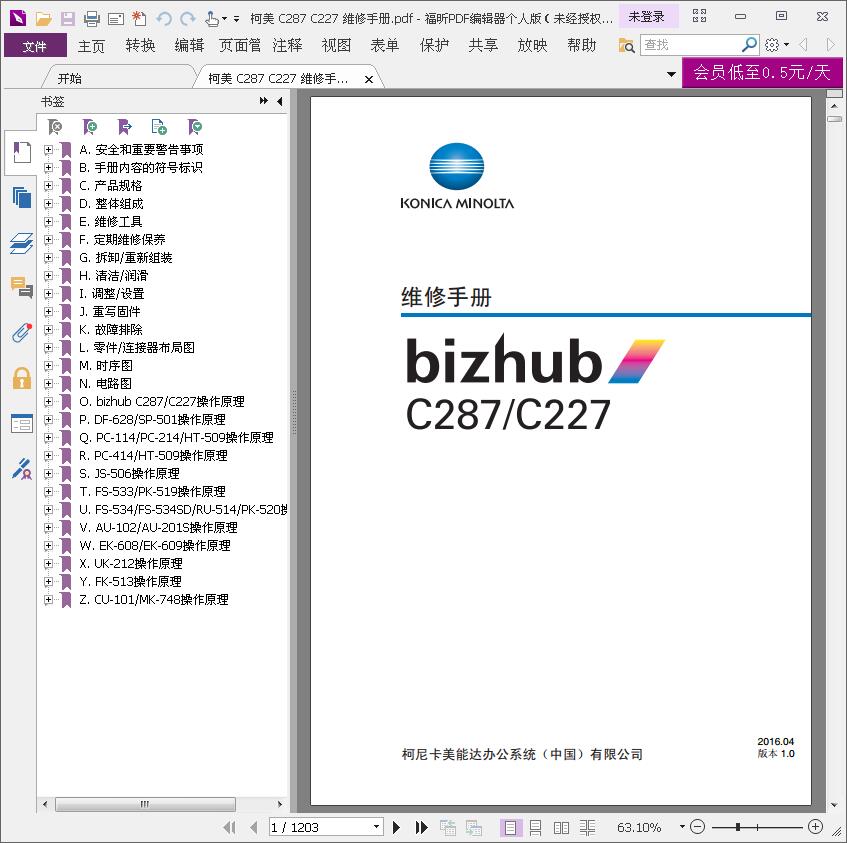Expand bookmark N. 电路图
The image size is (847, 843).
pos(49,384)
